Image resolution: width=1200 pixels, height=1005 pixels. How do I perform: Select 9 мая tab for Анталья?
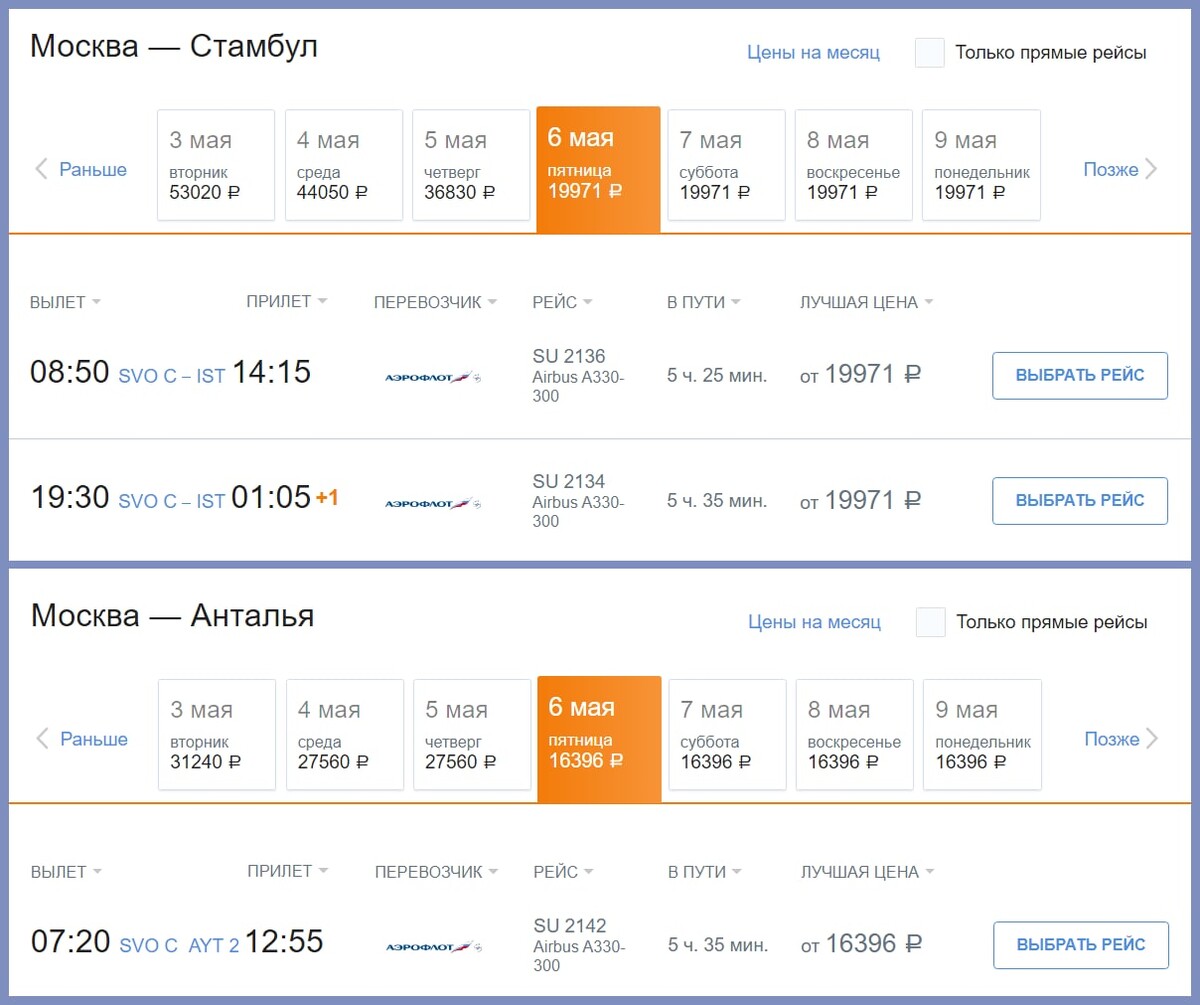pyautogui.click(x=982, y=734)
